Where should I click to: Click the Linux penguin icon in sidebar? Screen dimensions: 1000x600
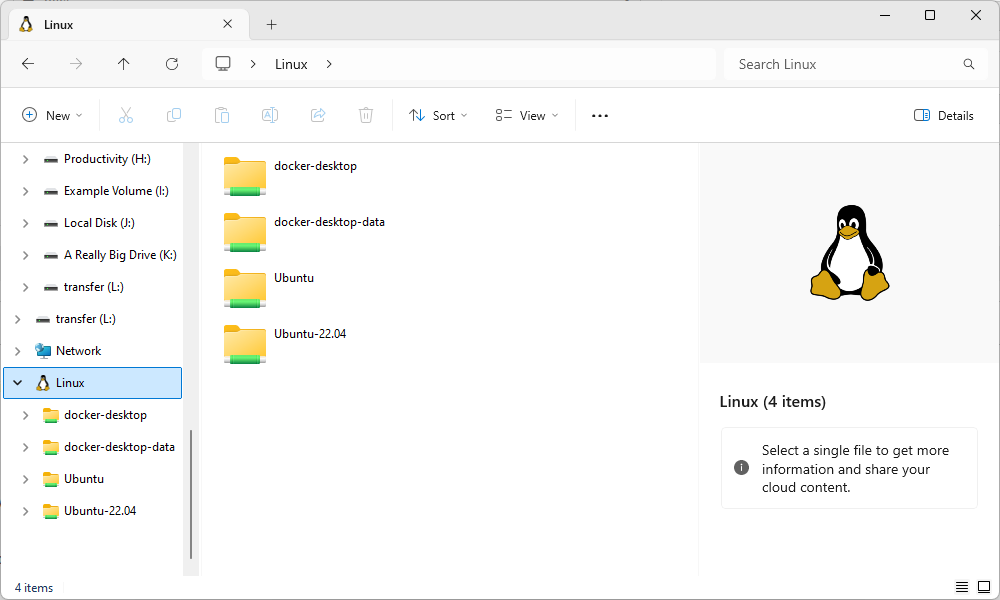43,383
